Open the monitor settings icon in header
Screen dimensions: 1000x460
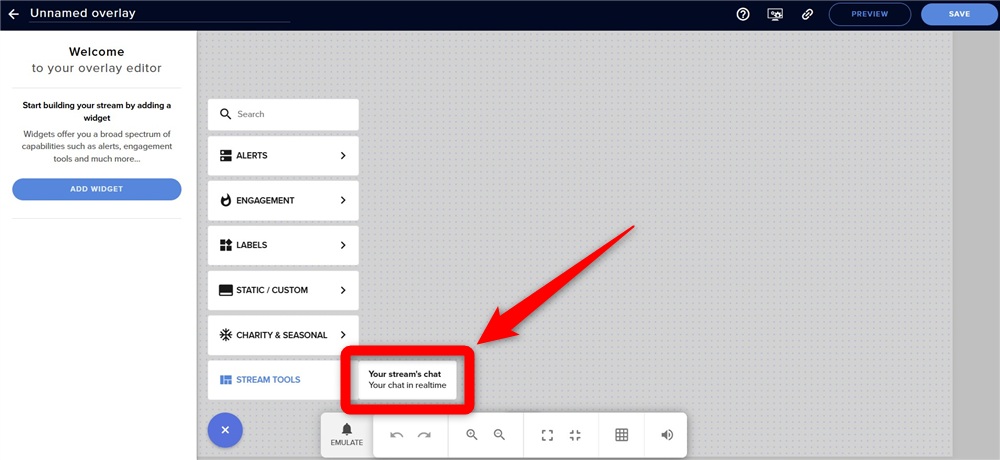coord(775,14)
